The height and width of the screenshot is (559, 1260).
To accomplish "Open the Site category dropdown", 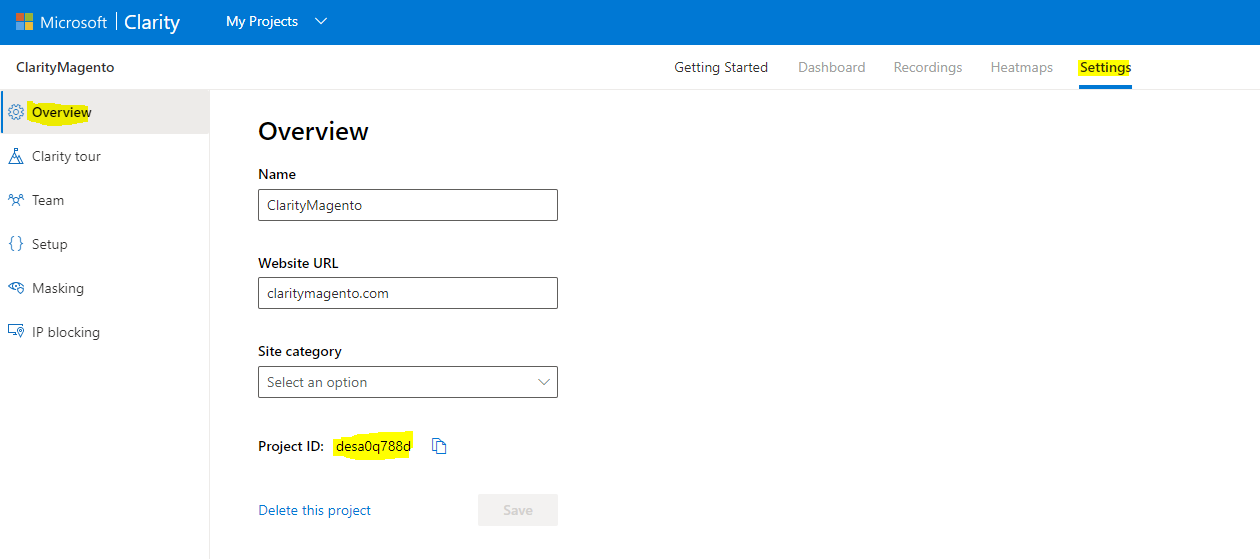I will pyautogui.click(x=408, y=382).
